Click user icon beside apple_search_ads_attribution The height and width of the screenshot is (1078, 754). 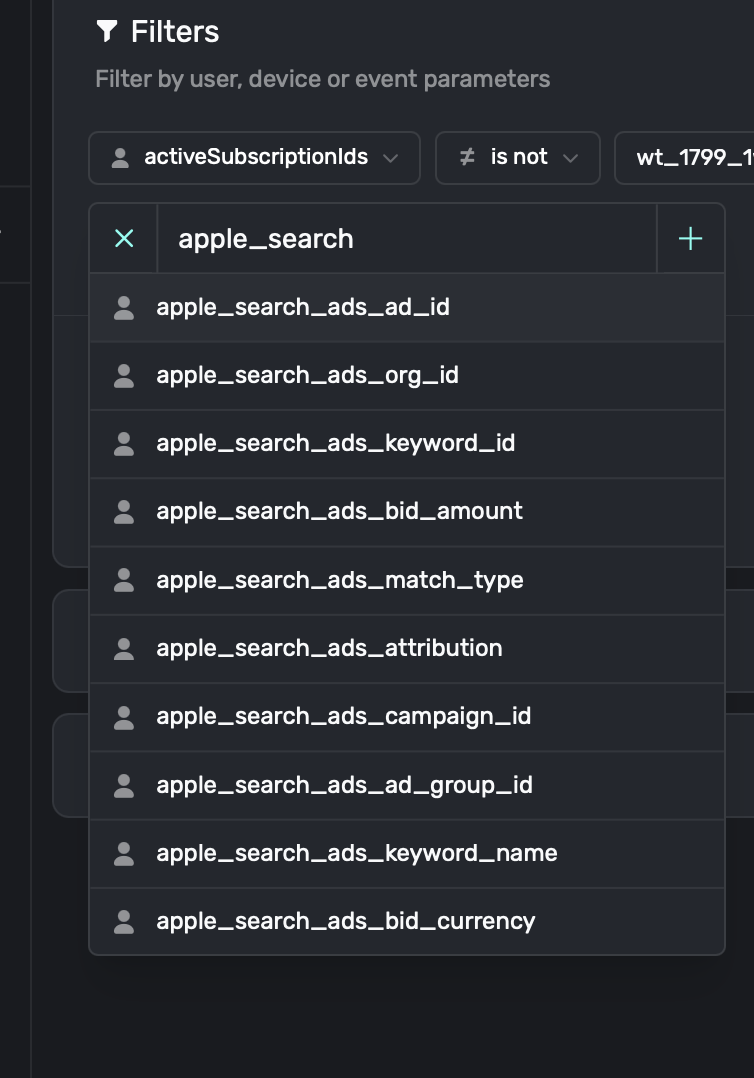point(124,649)
